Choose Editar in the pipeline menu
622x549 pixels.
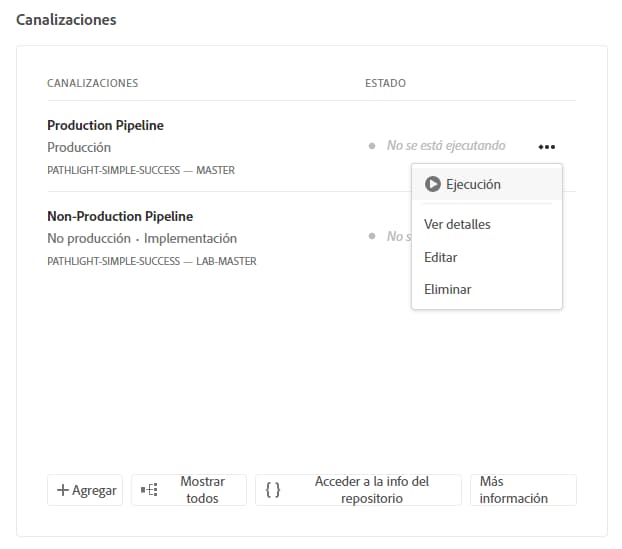point(441,257)
